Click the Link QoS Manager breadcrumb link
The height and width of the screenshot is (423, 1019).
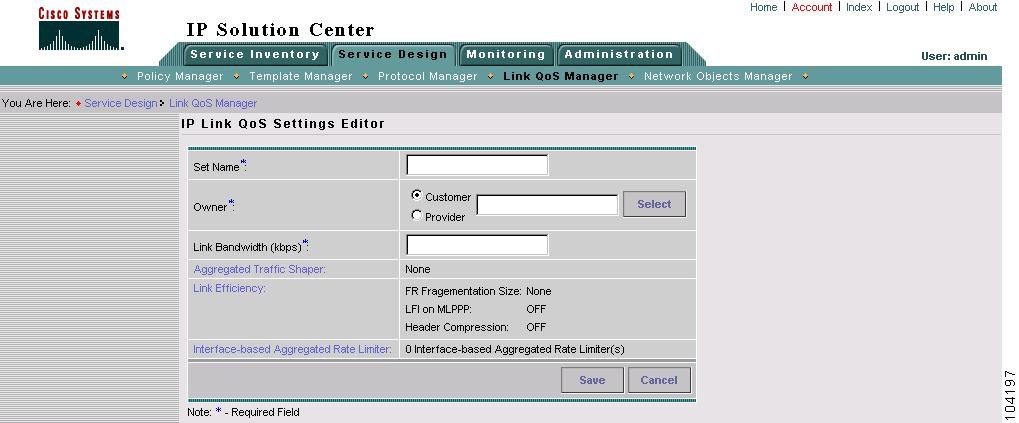213,103
